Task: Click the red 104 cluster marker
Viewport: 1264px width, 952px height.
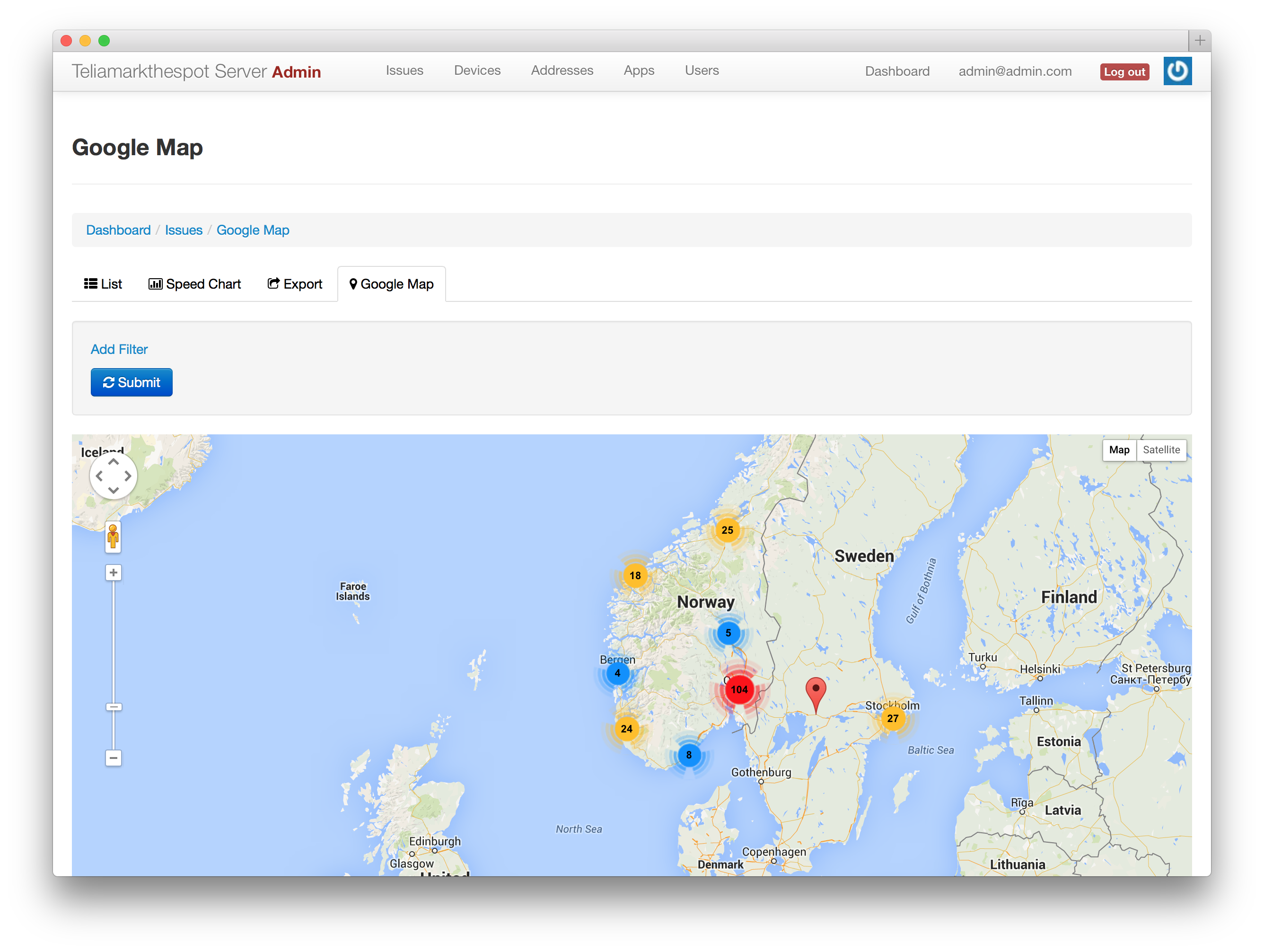Action: click(x=739, y=689)
